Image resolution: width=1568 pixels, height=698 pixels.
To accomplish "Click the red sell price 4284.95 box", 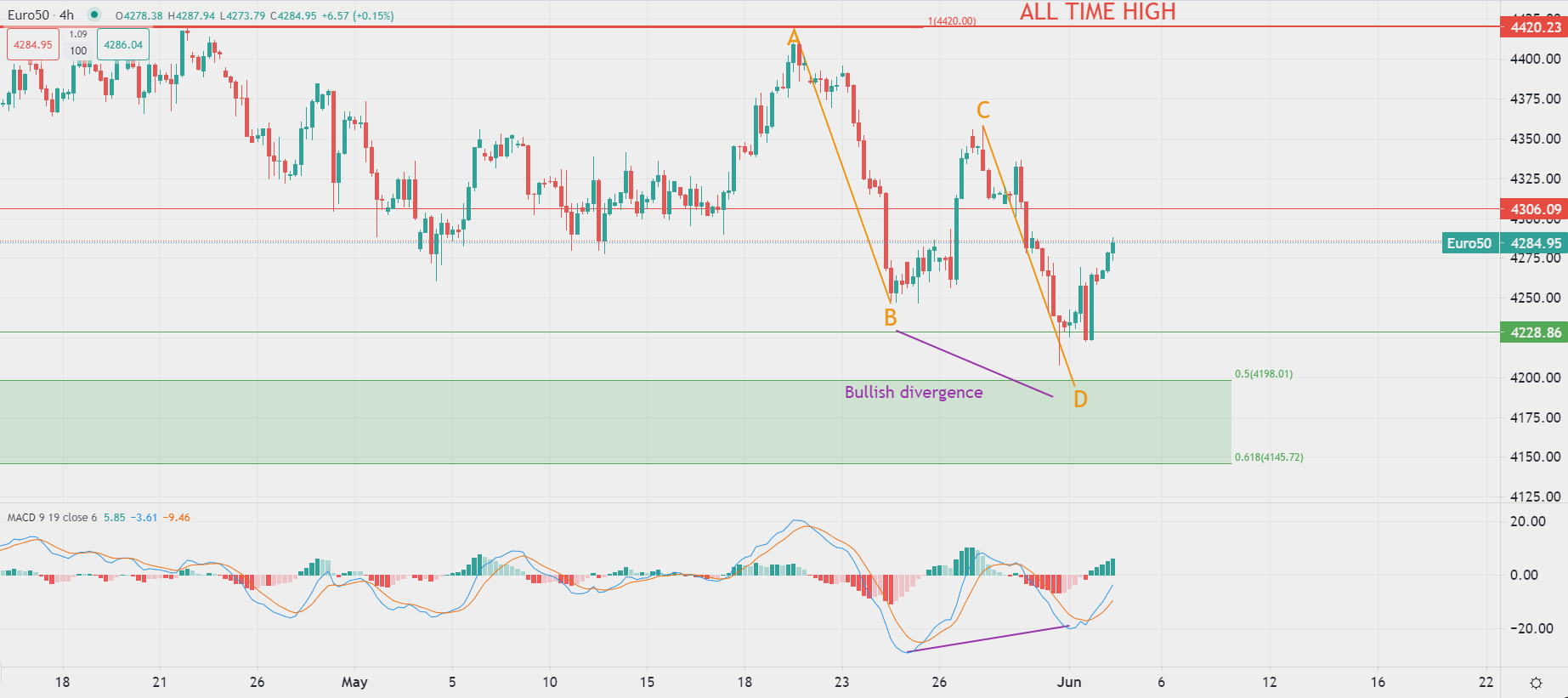I will [x=33, y=45].
